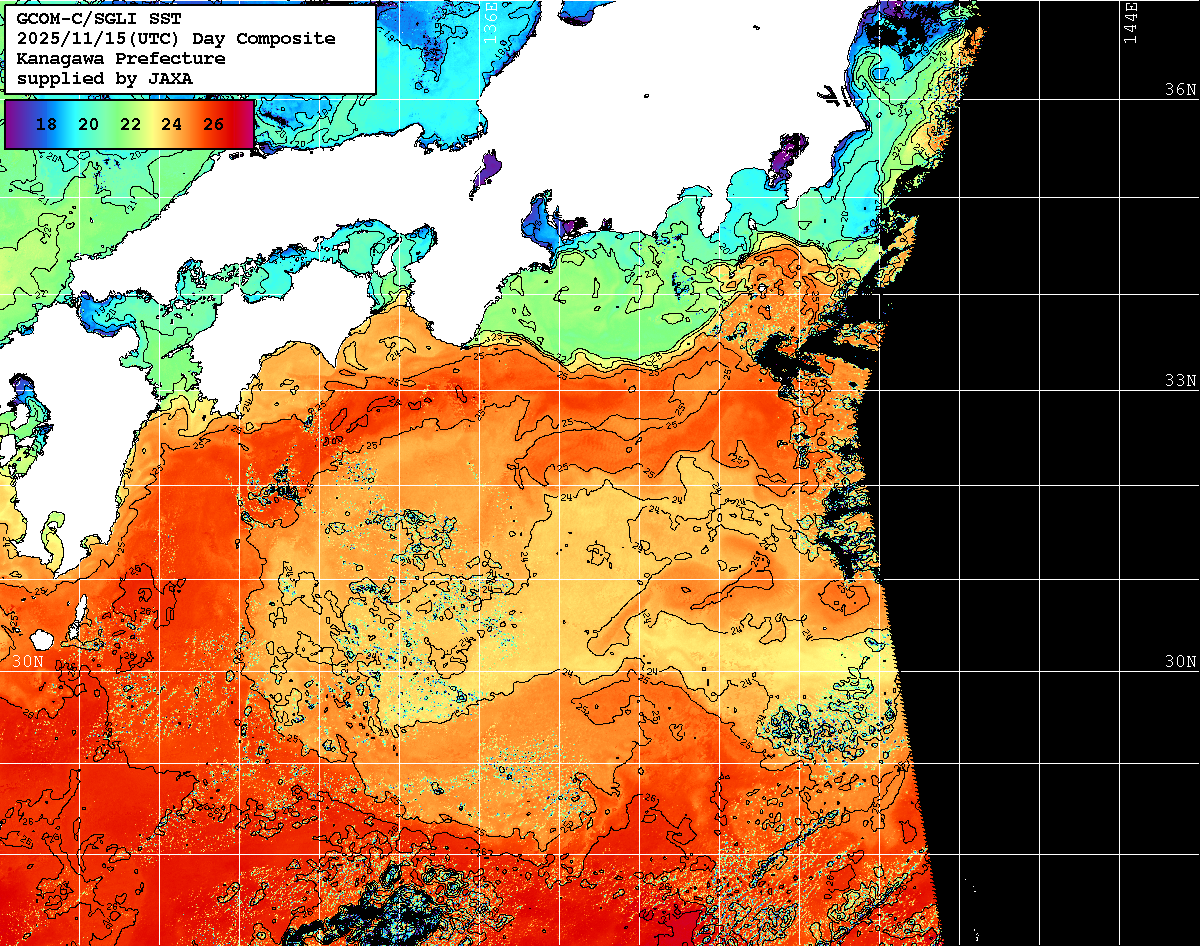Click the 36N latitude label

click(x=1180, y=89)
